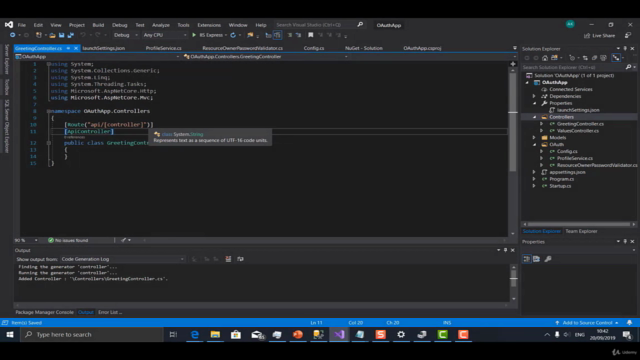The width and height of the screenshot is (640, 360).
Task: Click the No issues found indicator
Action: [x=68, y=240]
